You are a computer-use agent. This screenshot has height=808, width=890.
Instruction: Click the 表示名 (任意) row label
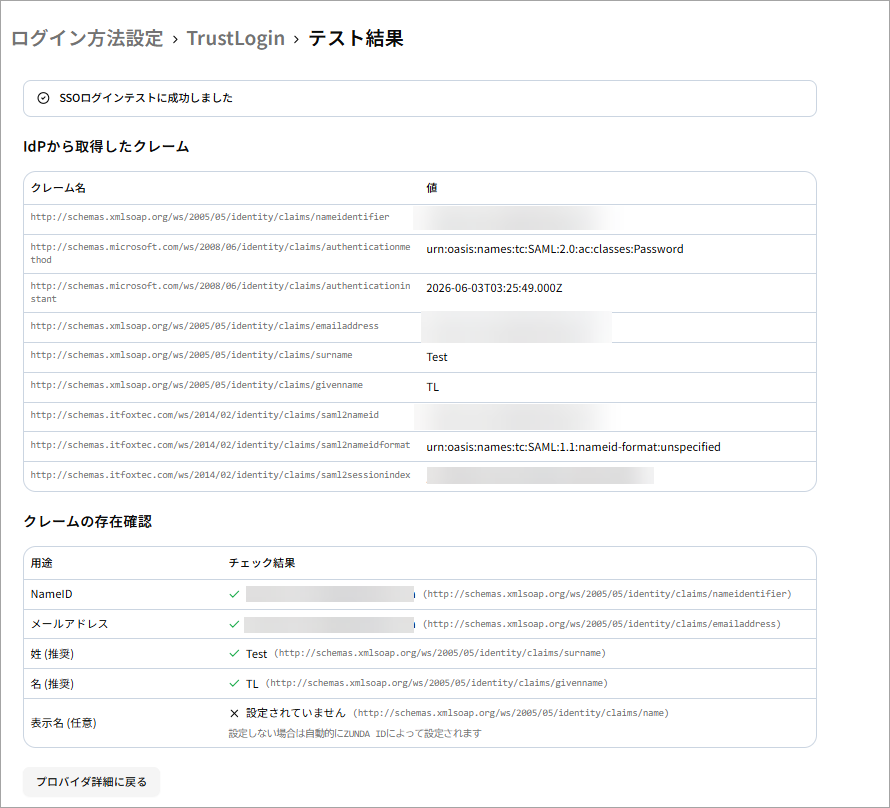pyautogui.click(x=64, y=723)
